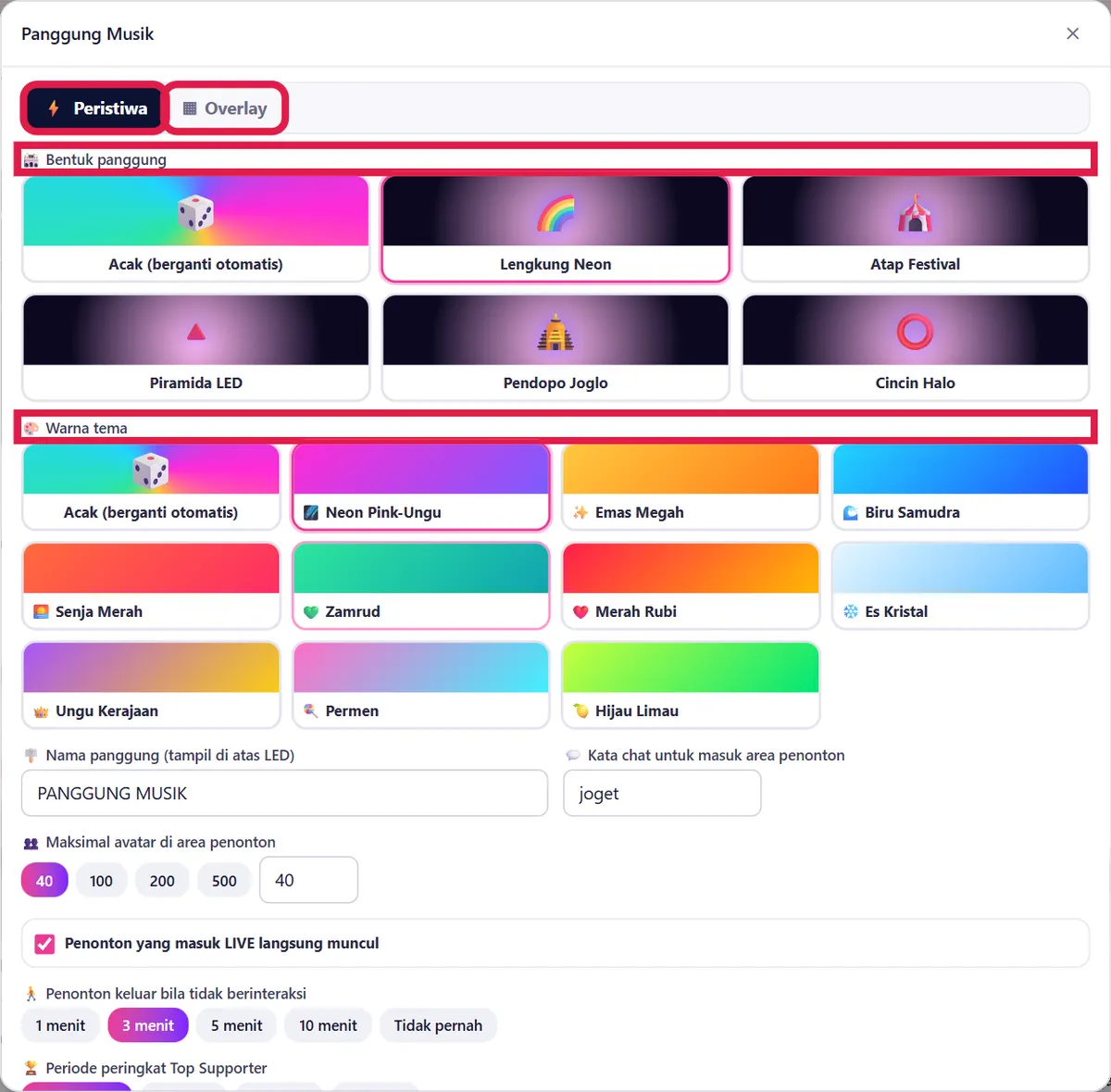Click the Acak (berganti otomatis) stage label
Screen dimensions: 1111x1092
(x=195, y=264)
